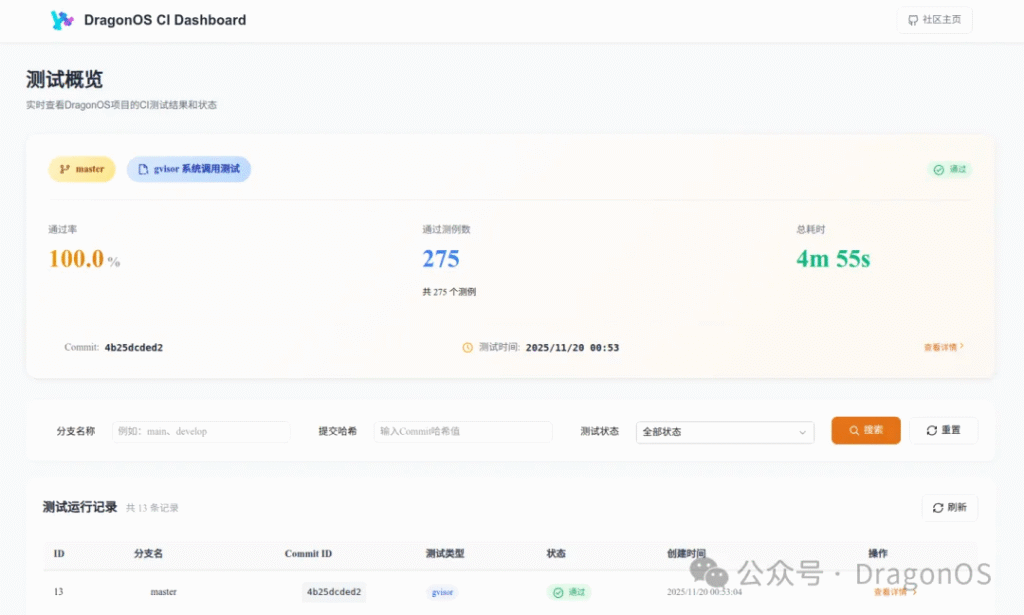Click the 分支名称 branch name input field

click(x=201, y=431)
